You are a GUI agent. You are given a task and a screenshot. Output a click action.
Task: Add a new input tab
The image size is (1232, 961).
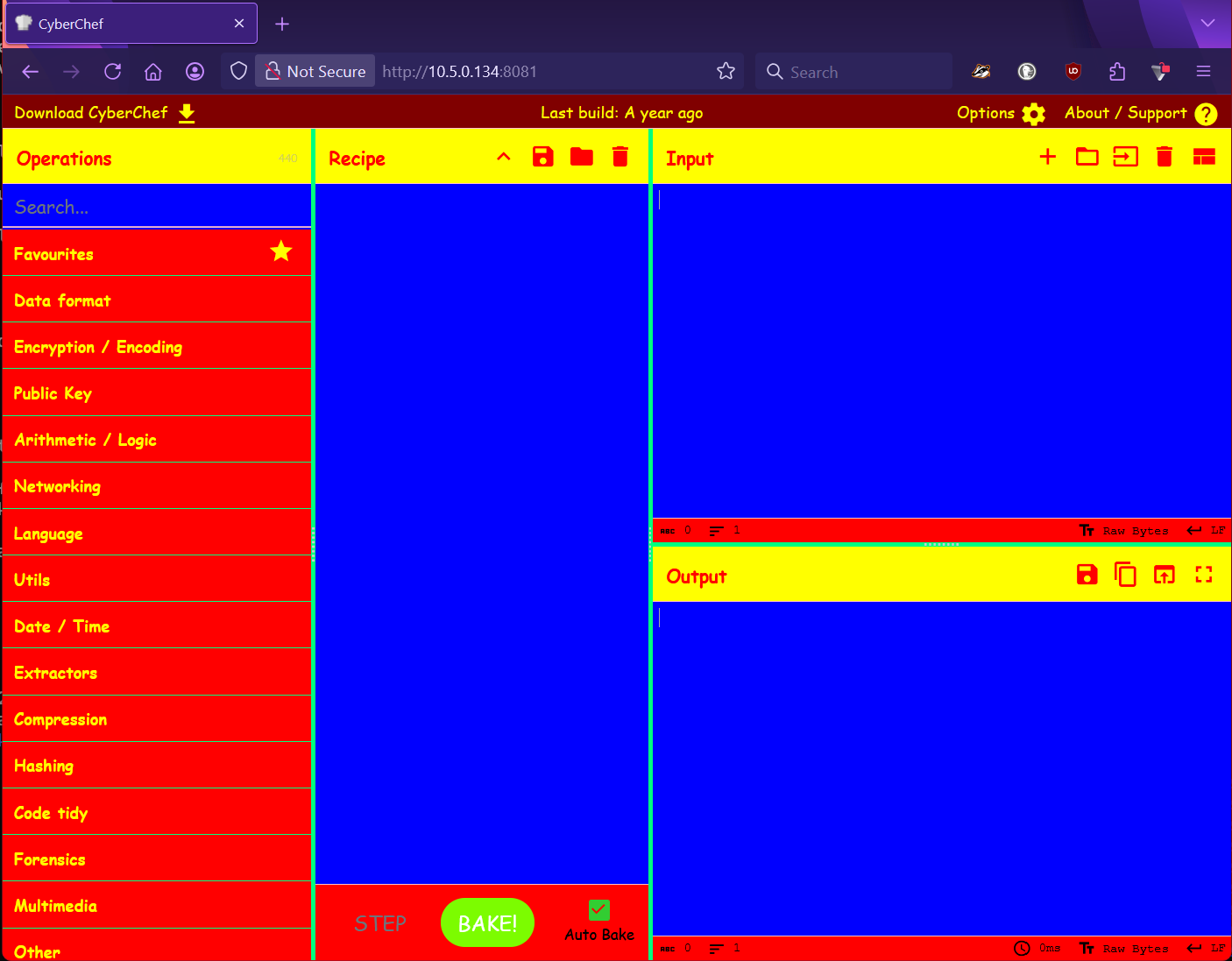pos(1047,157)
